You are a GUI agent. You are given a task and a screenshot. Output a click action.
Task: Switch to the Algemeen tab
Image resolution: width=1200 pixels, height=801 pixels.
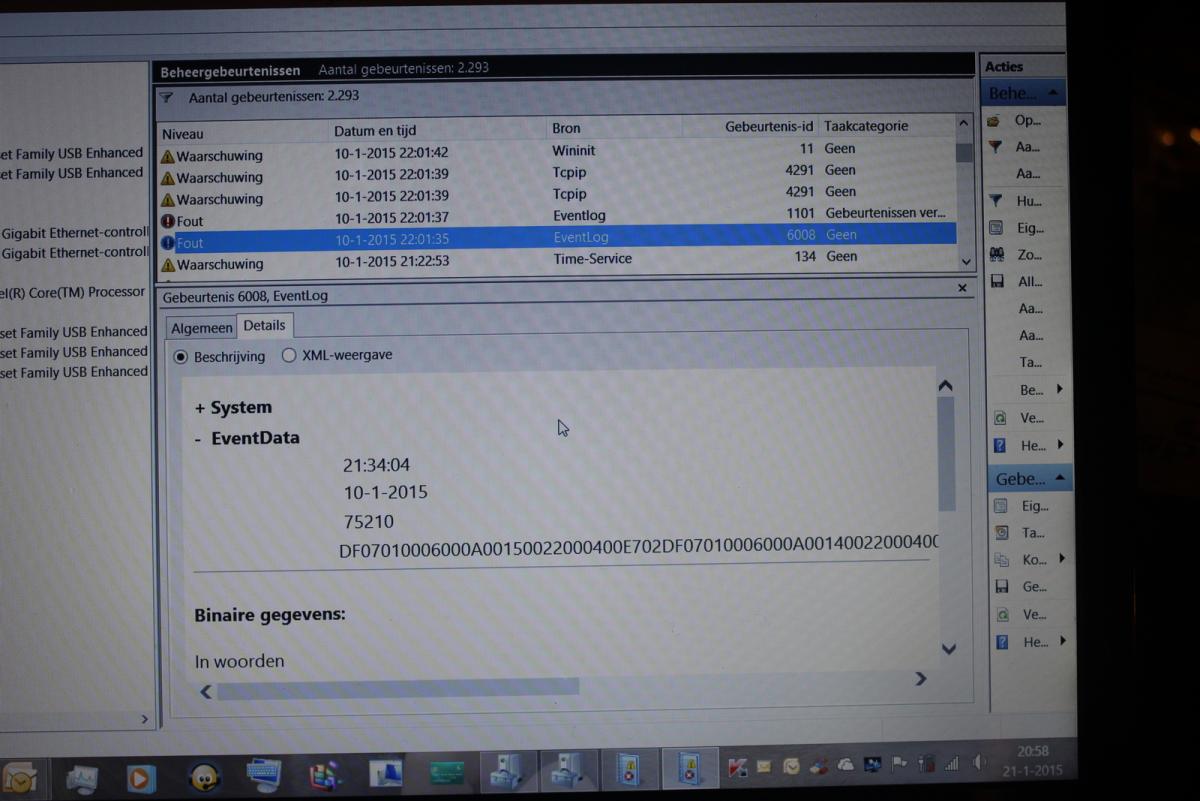201,329
